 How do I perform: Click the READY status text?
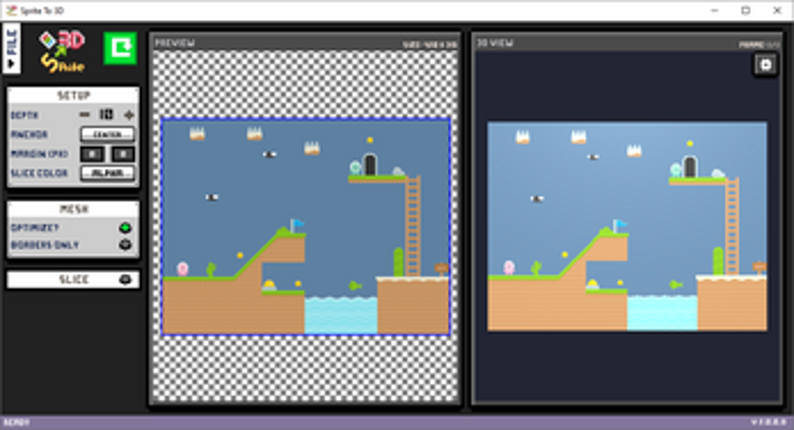pyautogui.click(x=16, y=422)
